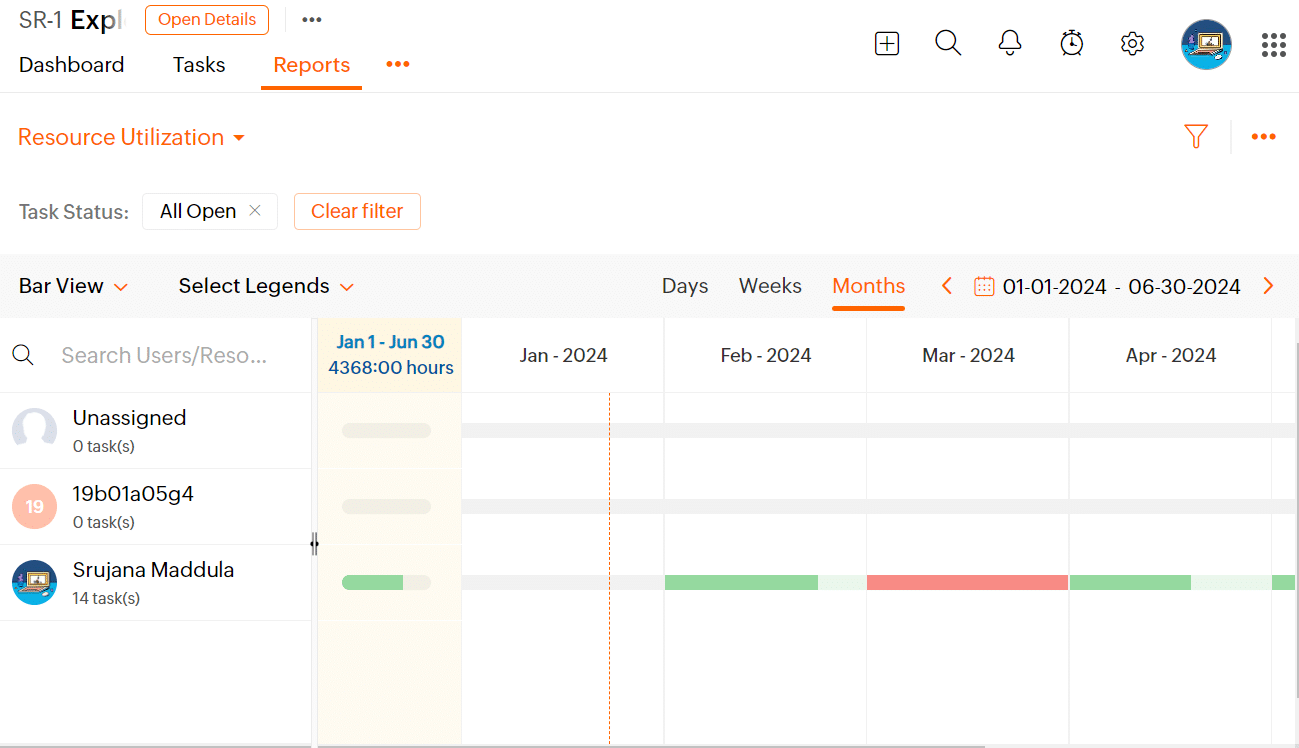Open the calendar date picker icon
This screenshot has height=748, width=1299.
click(984, 286)
